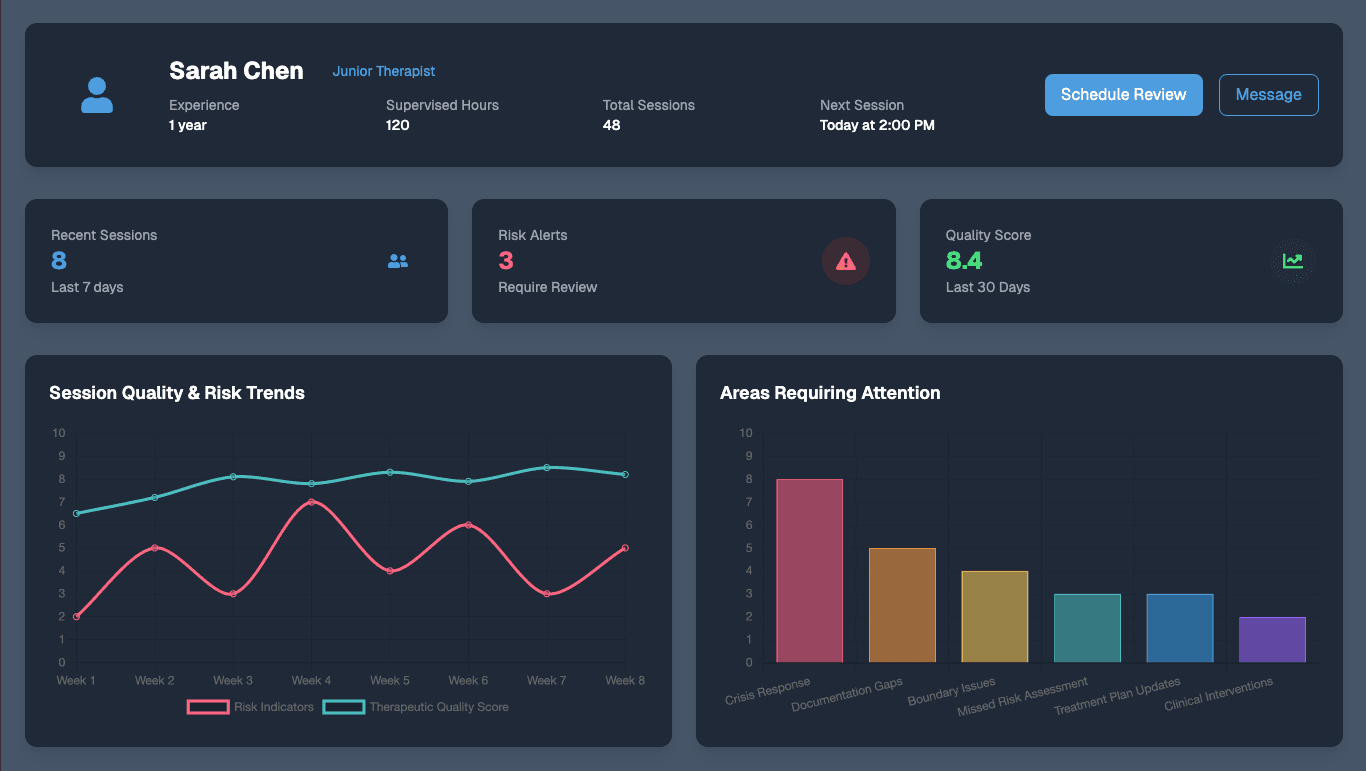Click the Recent Sessions count 8
Screen dimensions: 1366x771
point(59,261)
